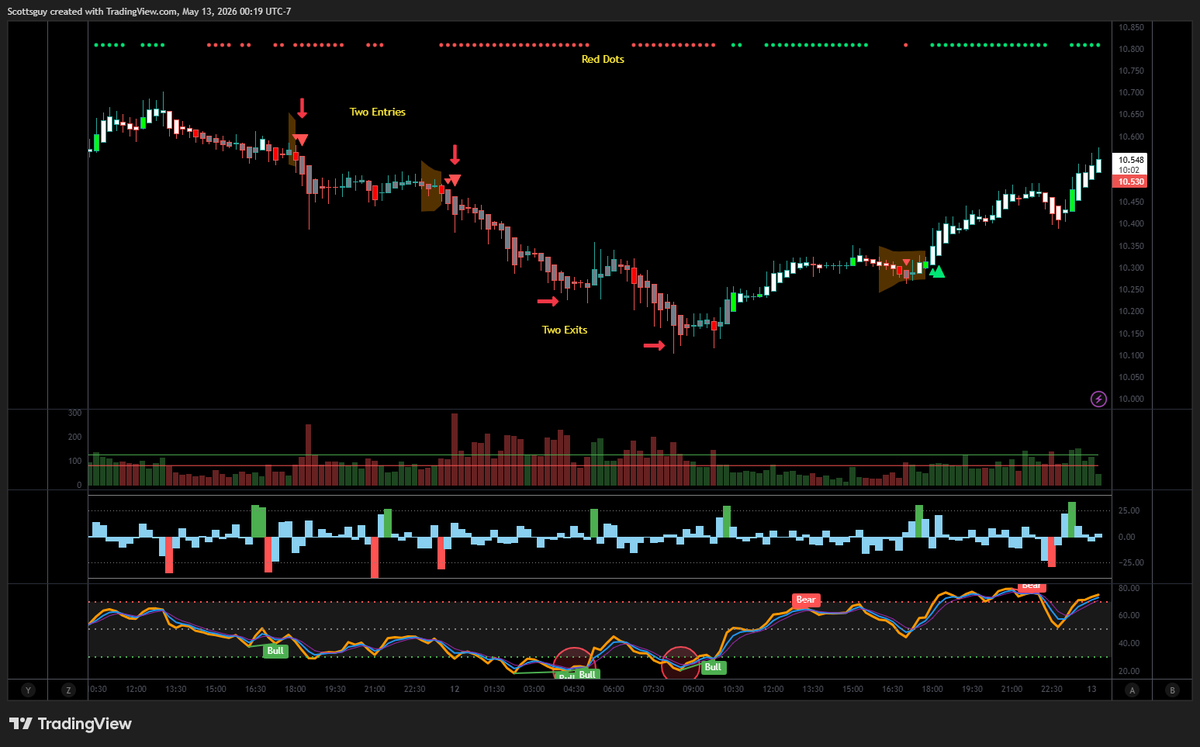
Task: Click the 06:00 time axis label
Action: click(614, 689)
